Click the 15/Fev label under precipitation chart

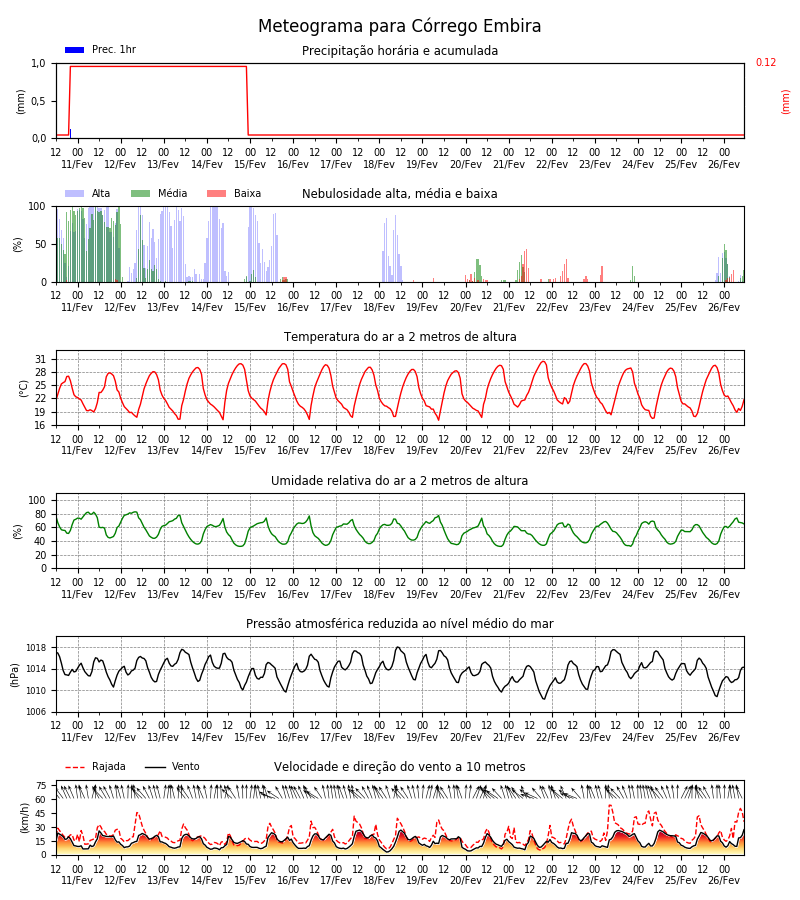click(250, 164)
